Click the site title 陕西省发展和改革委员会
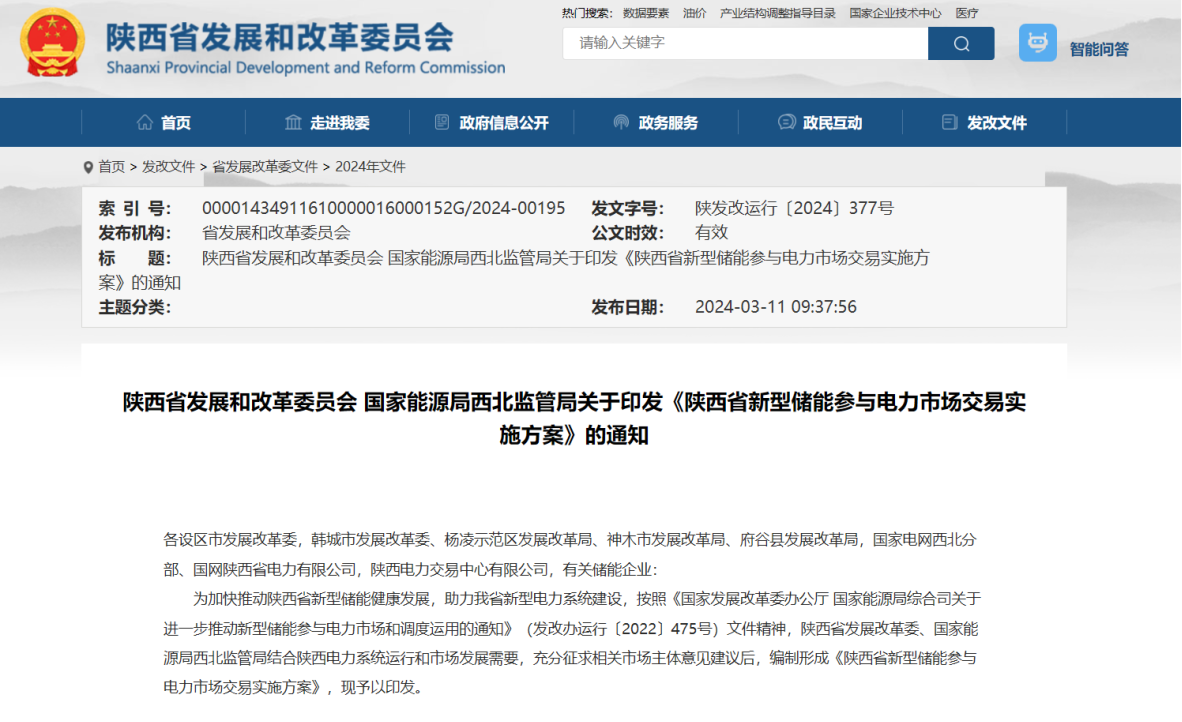 [x=280, y=37]
